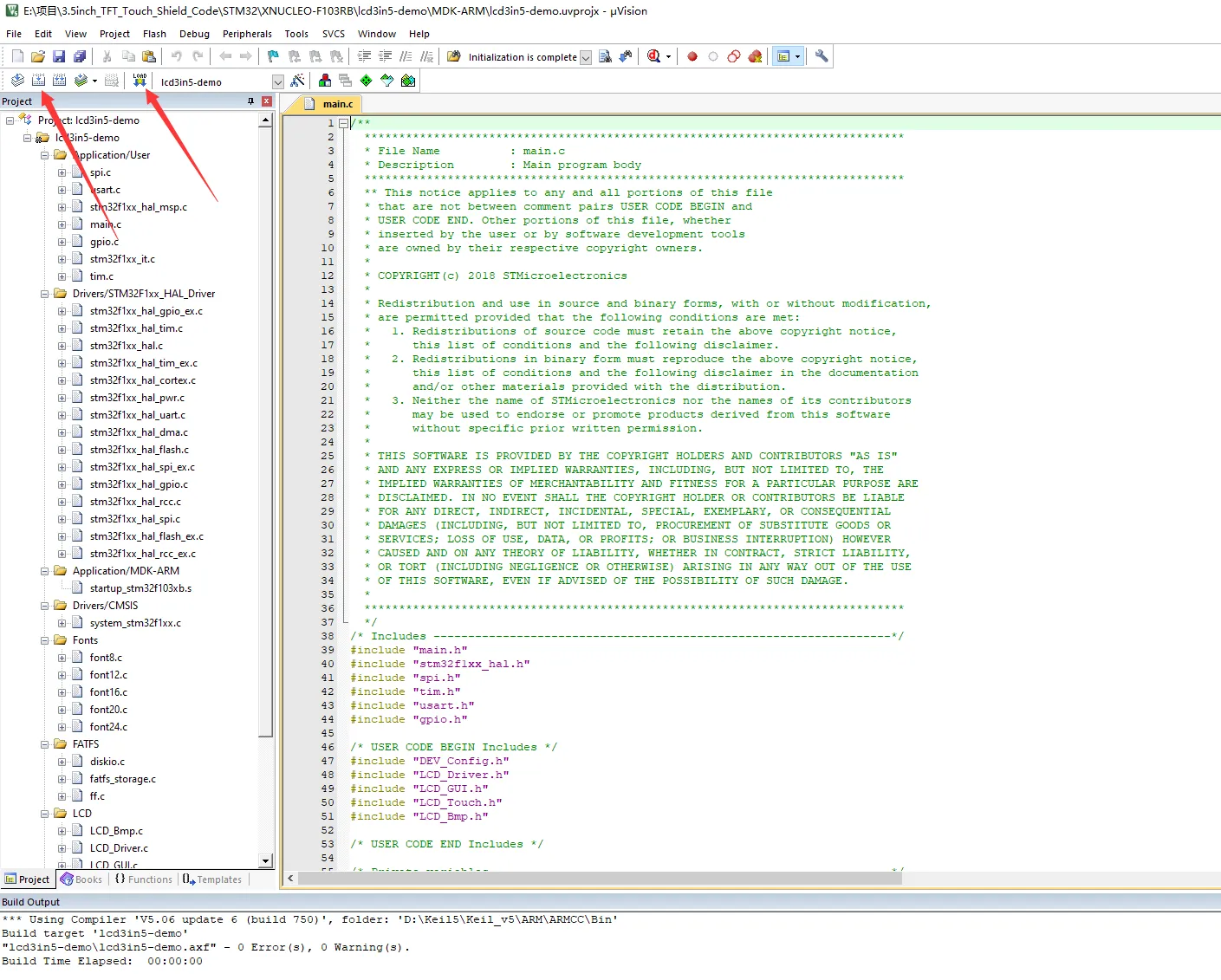Open the Flash menu
The width and height of the screenshot is (1221, 980).
154,34
